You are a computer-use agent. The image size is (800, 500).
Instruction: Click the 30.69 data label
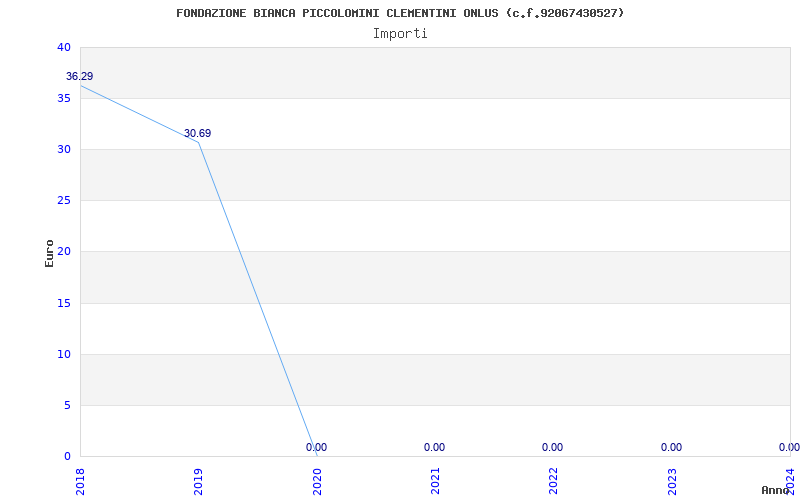[x=197, y=134]
